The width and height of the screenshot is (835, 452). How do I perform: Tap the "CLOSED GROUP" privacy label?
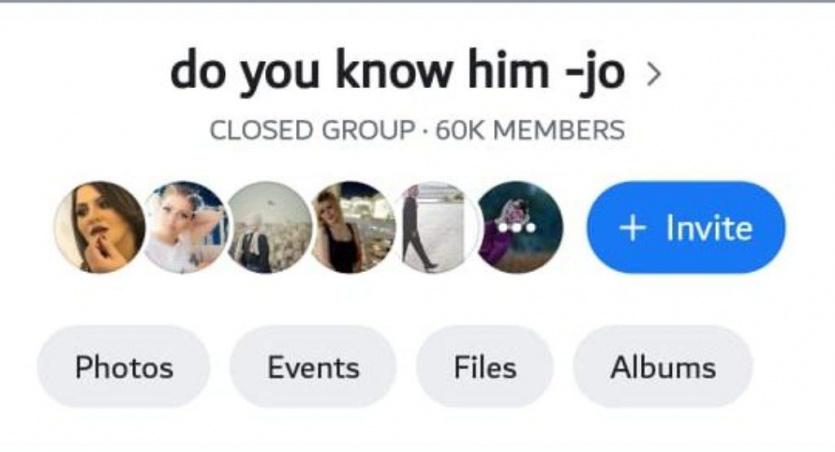pos(312,130)
